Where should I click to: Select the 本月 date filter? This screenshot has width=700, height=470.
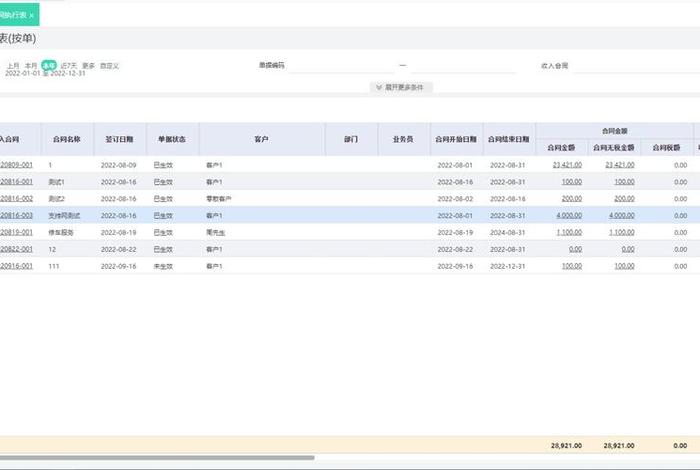(30, 66)
